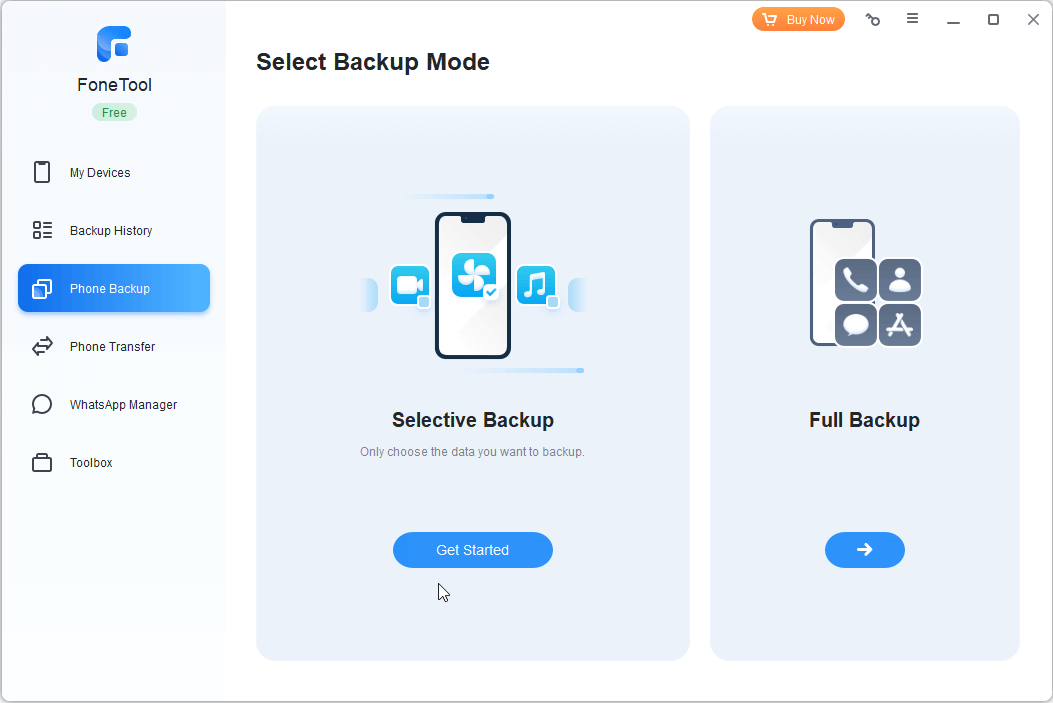Click the shopping cart icon on Buy Now
The height and width of the screenshot is (703, 1053).
click(769, 19)
